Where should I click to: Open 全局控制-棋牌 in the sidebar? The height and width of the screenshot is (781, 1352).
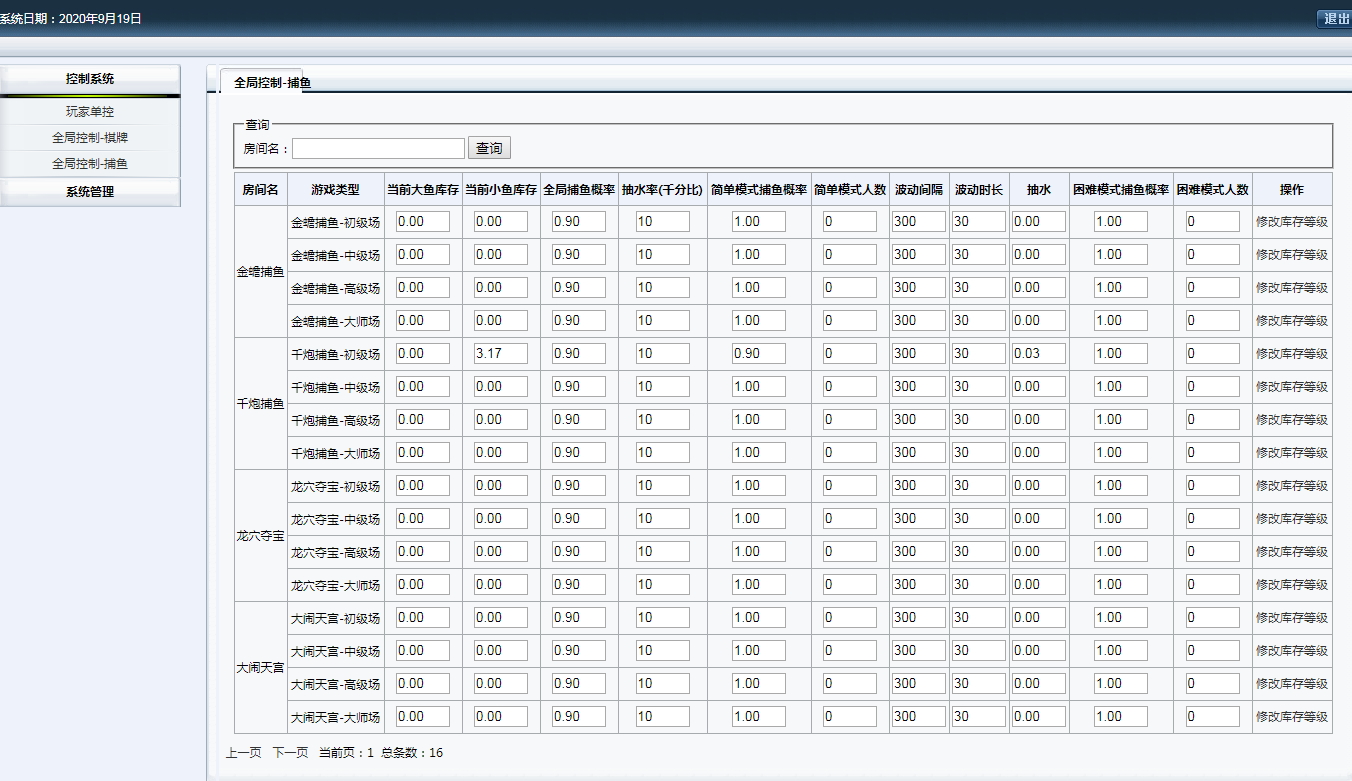90,138
